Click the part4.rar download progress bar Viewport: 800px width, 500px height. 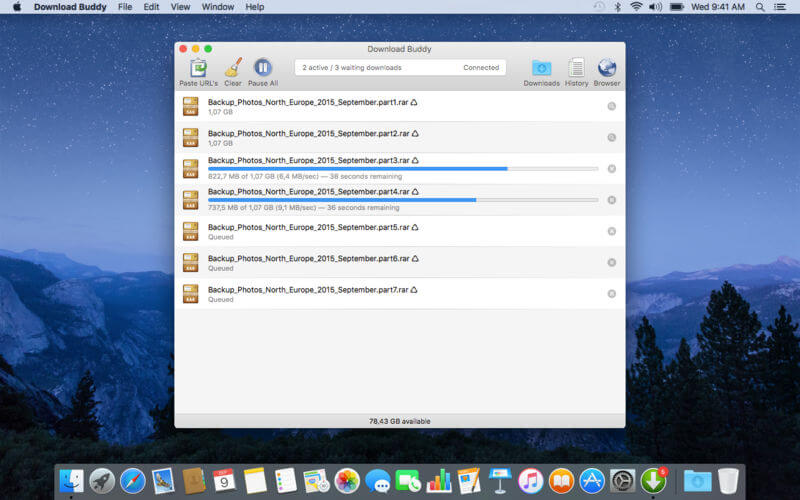[403, 200]
